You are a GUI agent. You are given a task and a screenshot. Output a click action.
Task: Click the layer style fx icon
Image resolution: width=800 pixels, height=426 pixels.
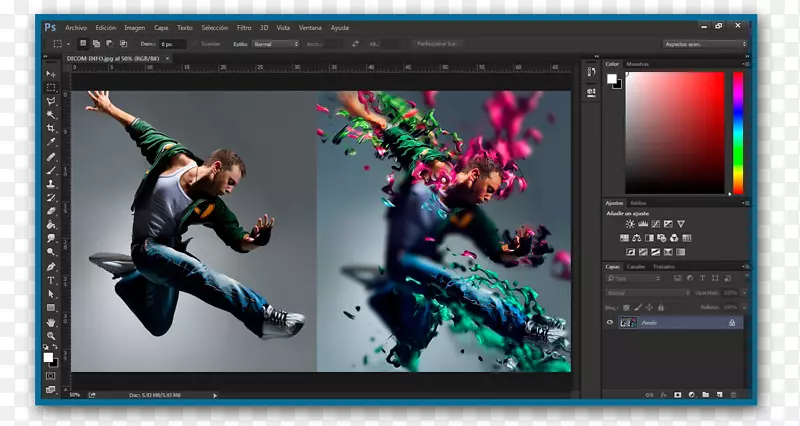coord(663,395)
